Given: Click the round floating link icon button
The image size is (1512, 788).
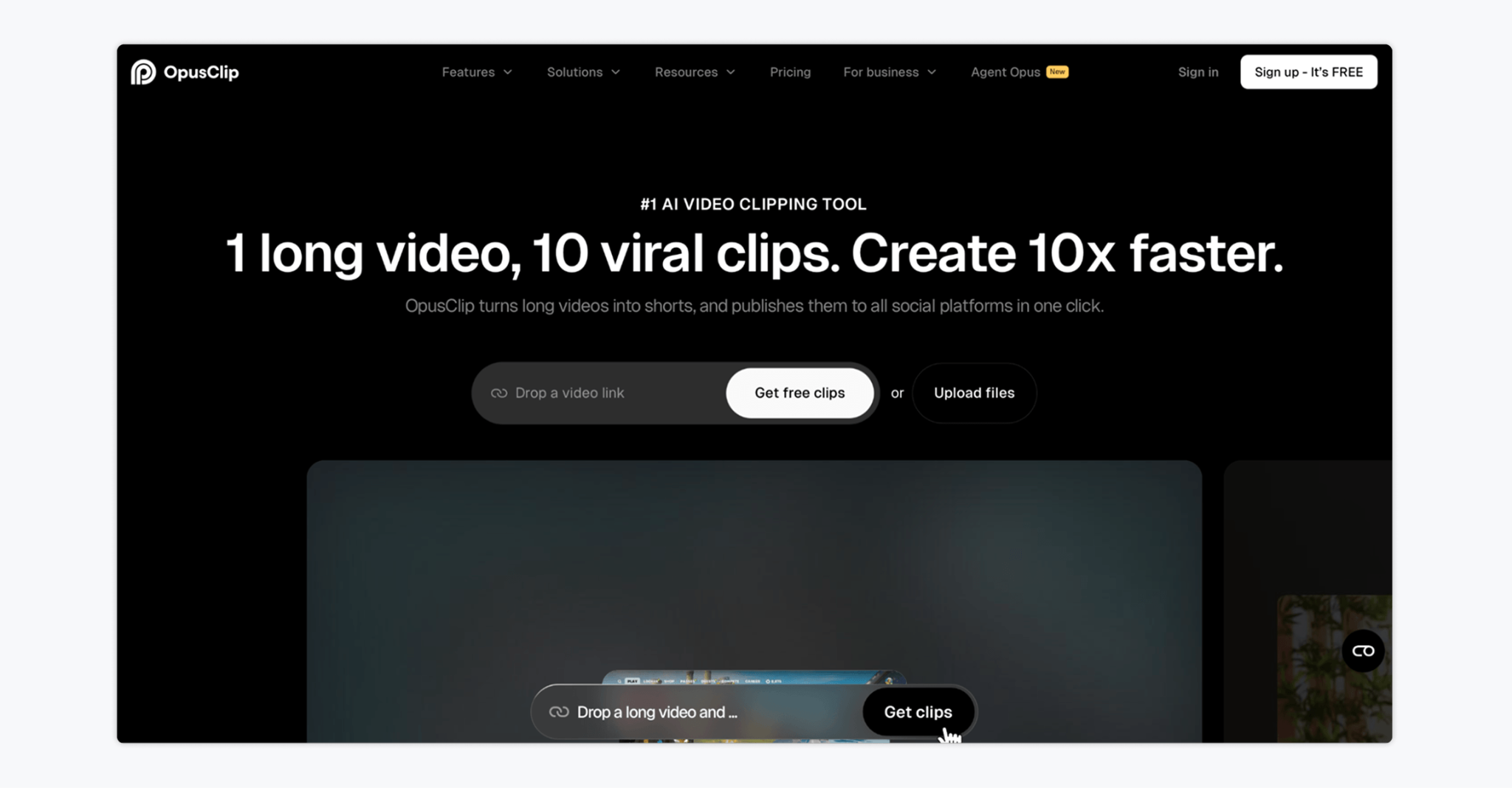Looking at the screenshot, I should click(1363, 651).
